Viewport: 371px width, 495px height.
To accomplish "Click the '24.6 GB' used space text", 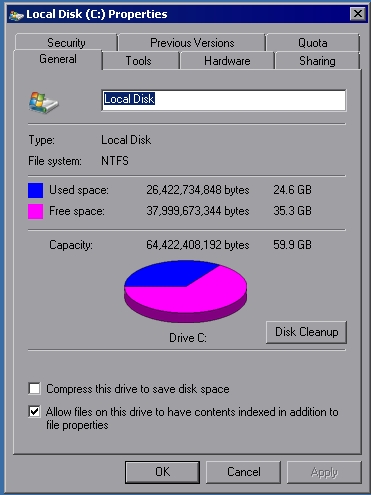I will (x=292, y=190).
